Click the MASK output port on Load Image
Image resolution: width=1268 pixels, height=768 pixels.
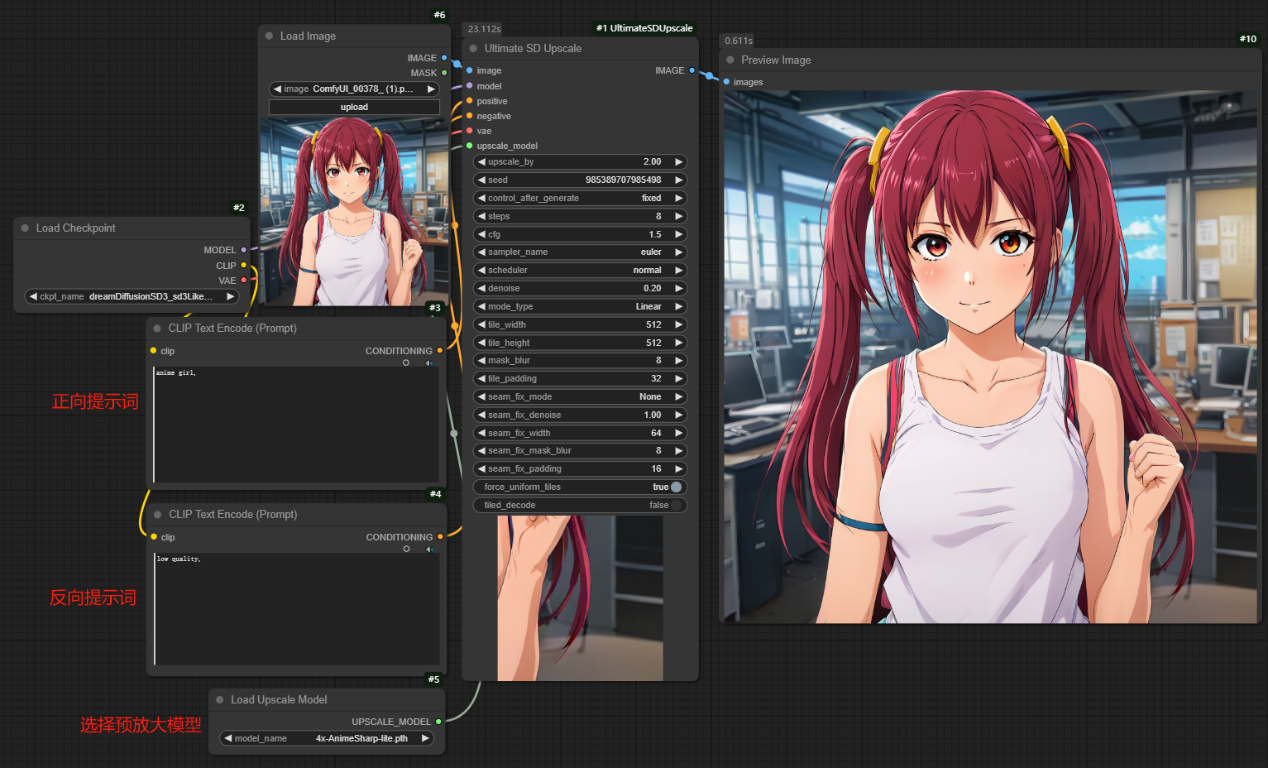click(x=445, y=73)
